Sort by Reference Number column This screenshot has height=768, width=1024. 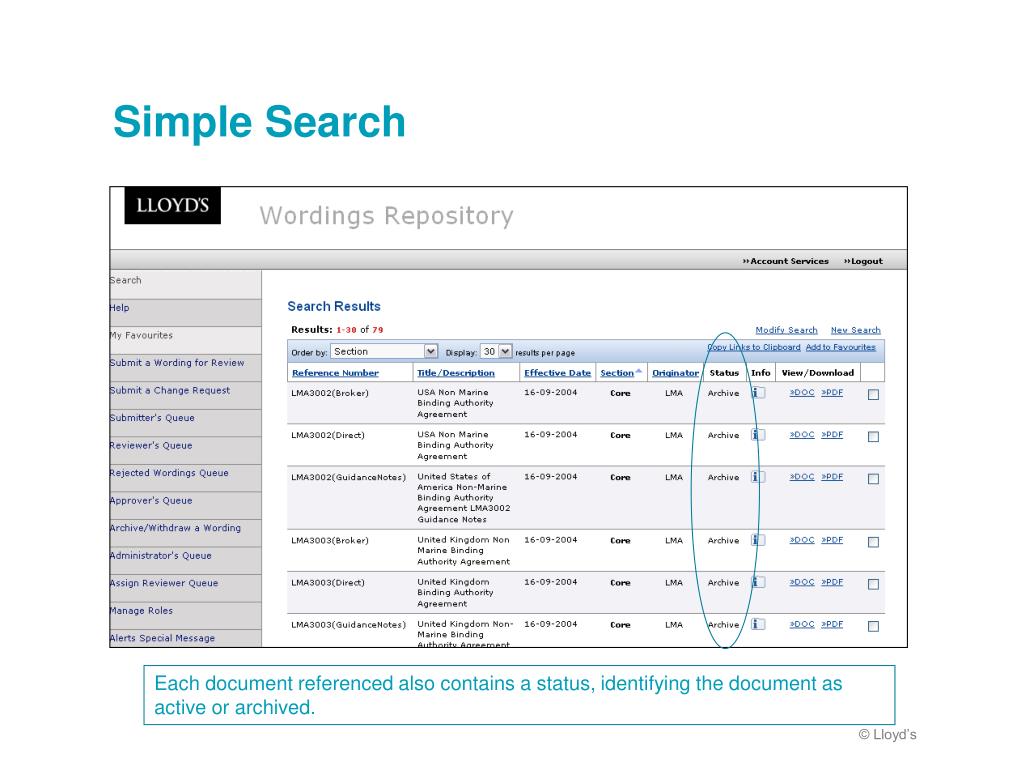click(x=335, y=373)
